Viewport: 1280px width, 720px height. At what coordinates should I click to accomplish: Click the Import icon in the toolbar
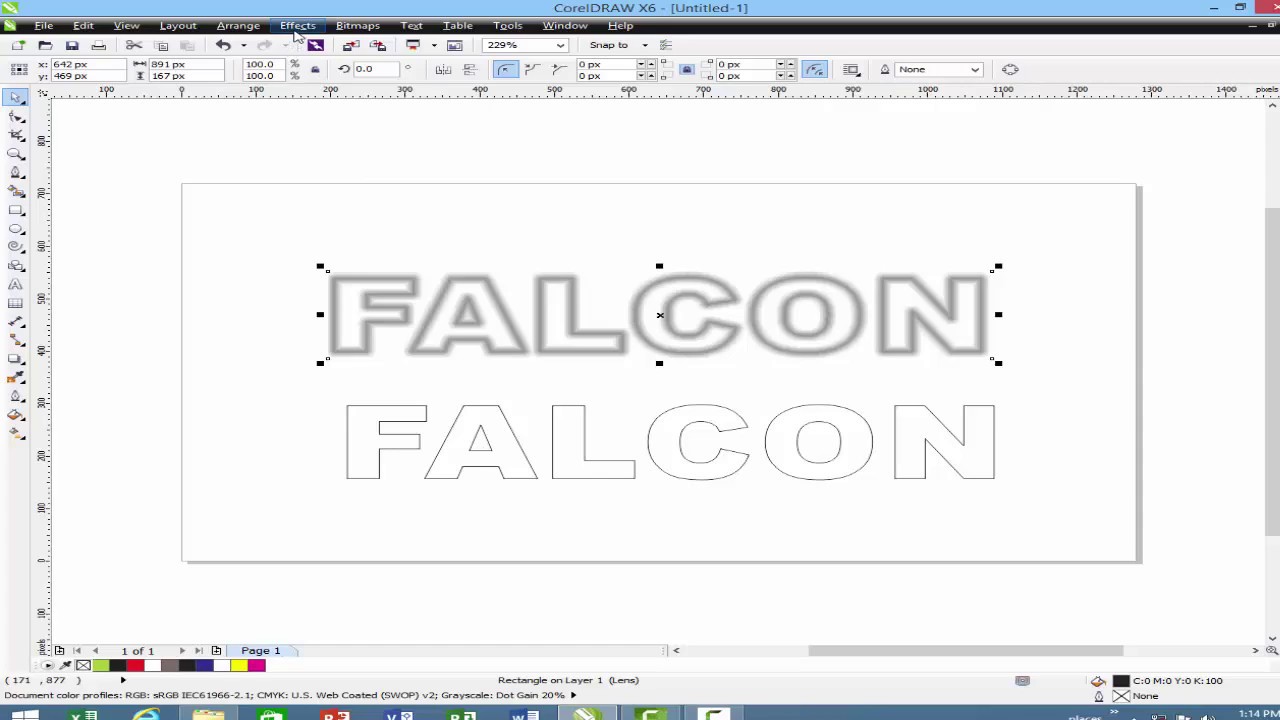pos(350,45)
